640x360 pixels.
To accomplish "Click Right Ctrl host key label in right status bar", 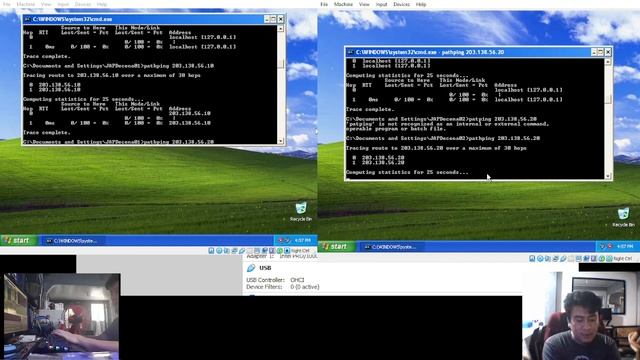I will [623, 259].
